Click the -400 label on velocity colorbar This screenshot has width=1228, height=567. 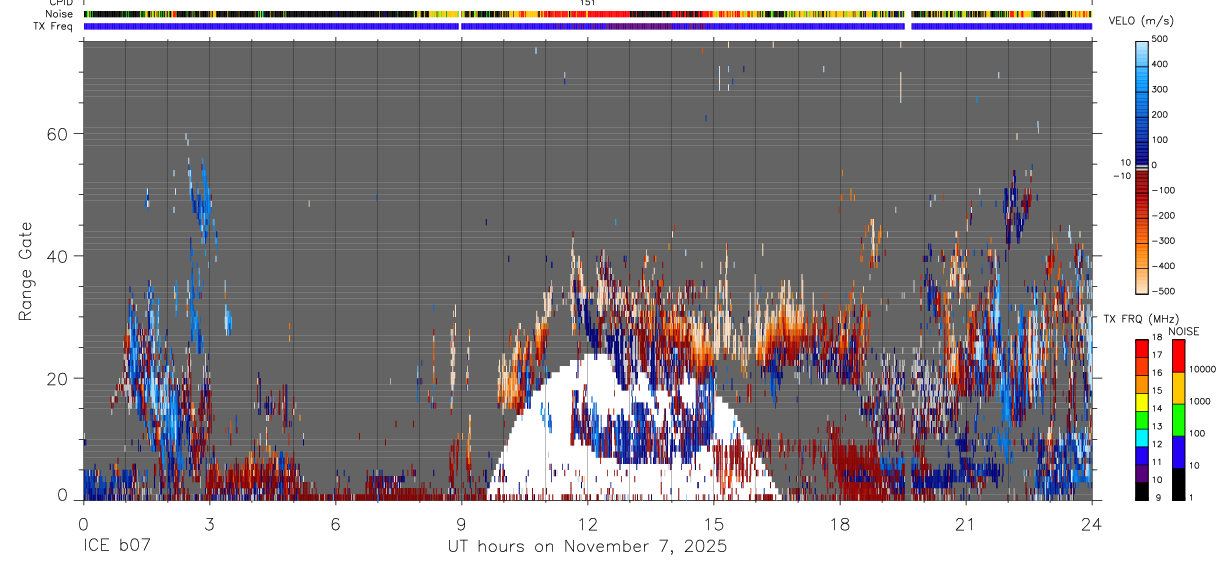coord(1163,266)
